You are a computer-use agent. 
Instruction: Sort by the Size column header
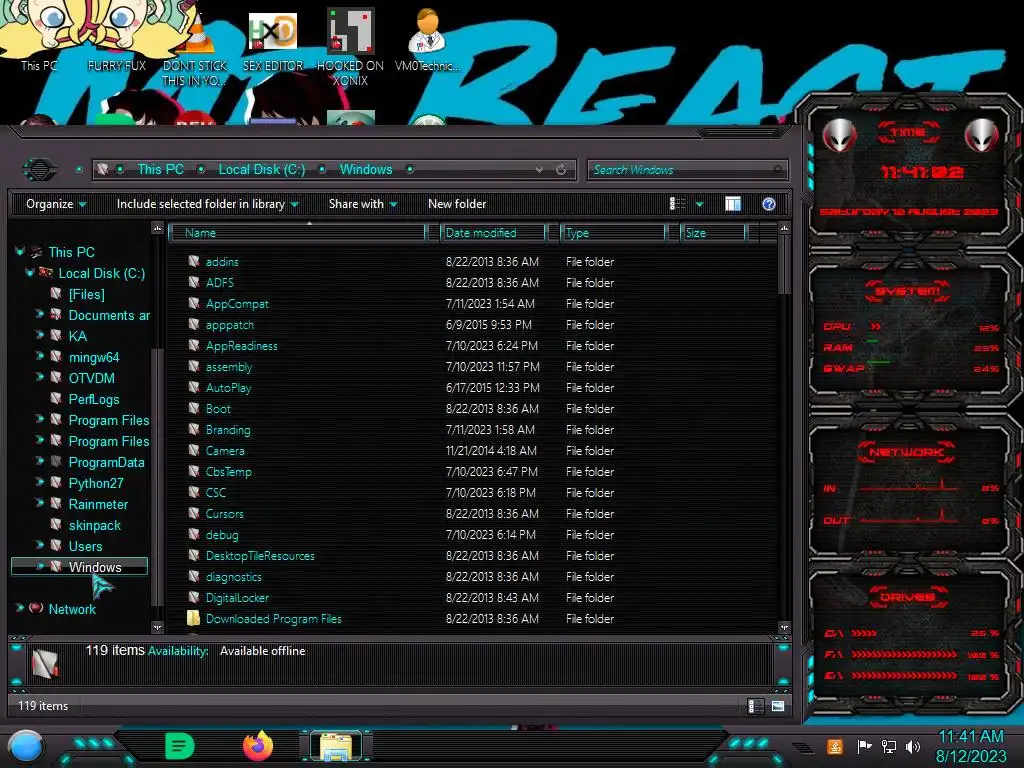(713, 232)
